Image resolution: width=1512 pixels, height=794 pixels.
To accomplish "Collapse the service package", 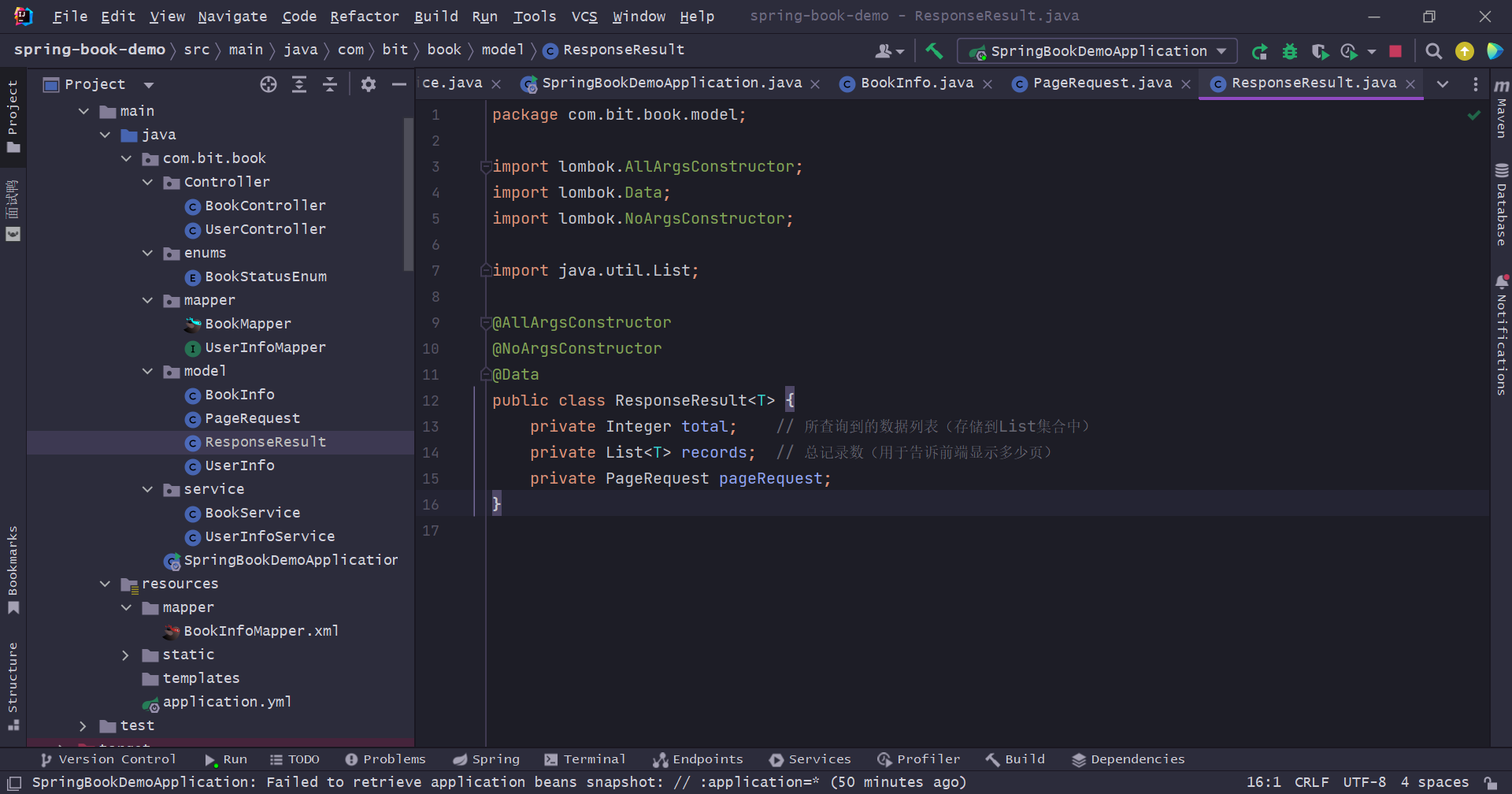I will coord(147,490).
